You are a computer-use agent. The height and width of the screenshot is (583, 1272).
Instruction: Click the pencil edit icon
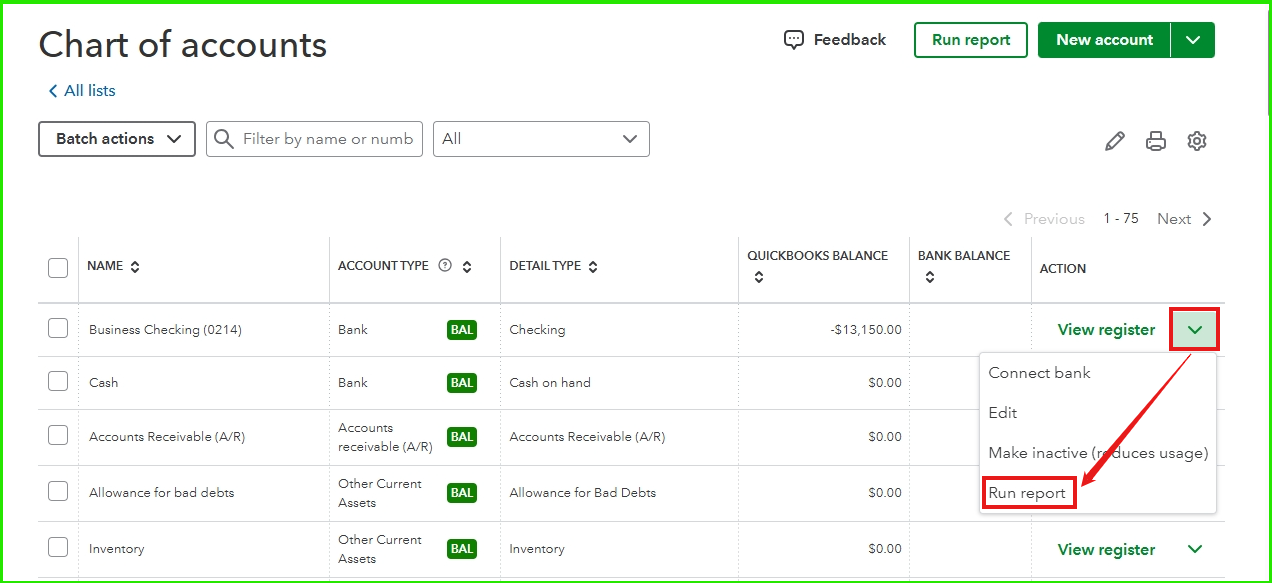(1114, 141)
